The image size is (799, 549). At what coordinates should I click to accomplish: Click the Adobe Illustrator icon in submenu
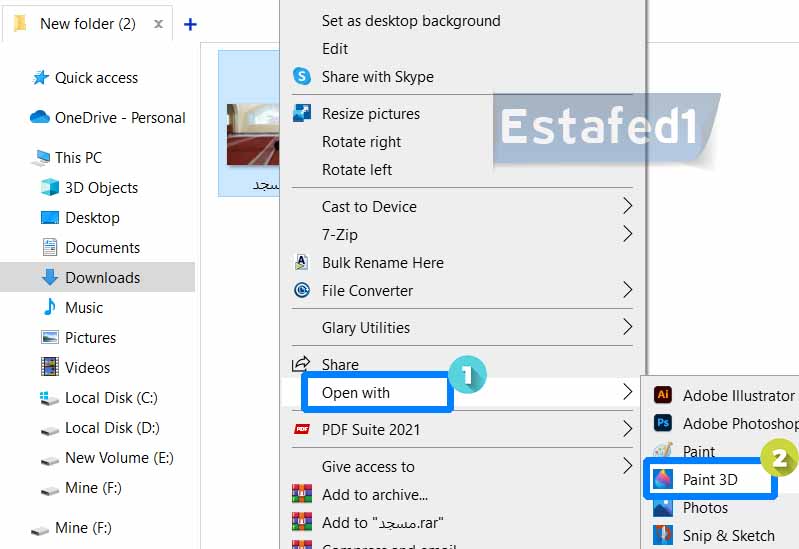pos(663,395)
